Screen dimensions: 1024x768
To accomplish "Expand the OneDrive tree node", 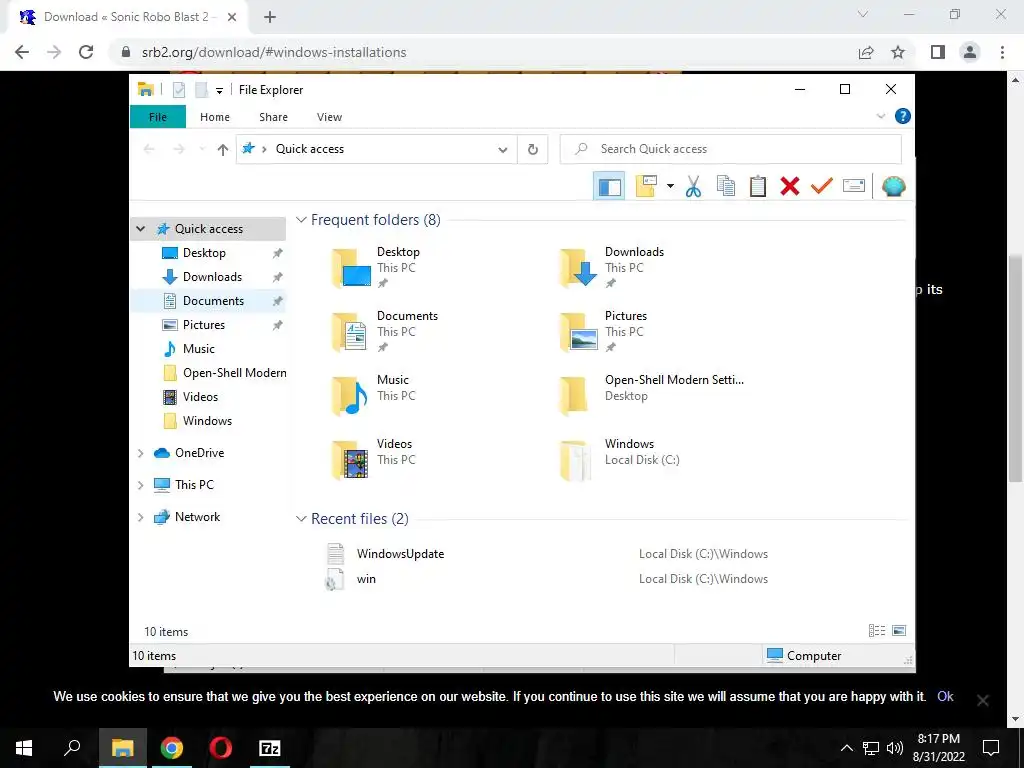I will (x=140, y=453).
